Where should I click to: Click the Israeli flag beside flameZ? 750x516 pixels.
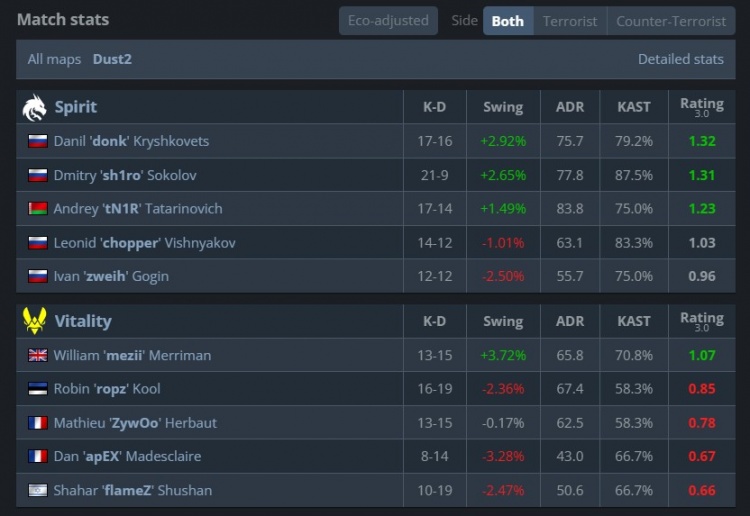(38, 491)
